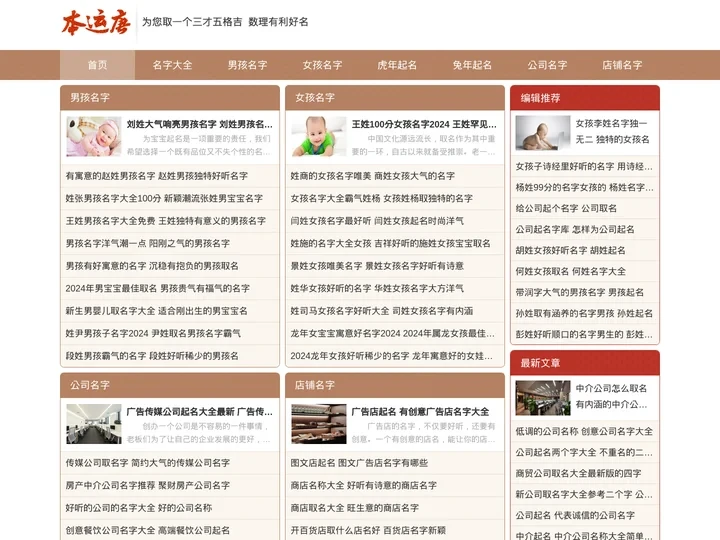Screen dimensions: 720x540
Task: Open 姓尹男孩子名字2024 link
Action: pos(153,333)
